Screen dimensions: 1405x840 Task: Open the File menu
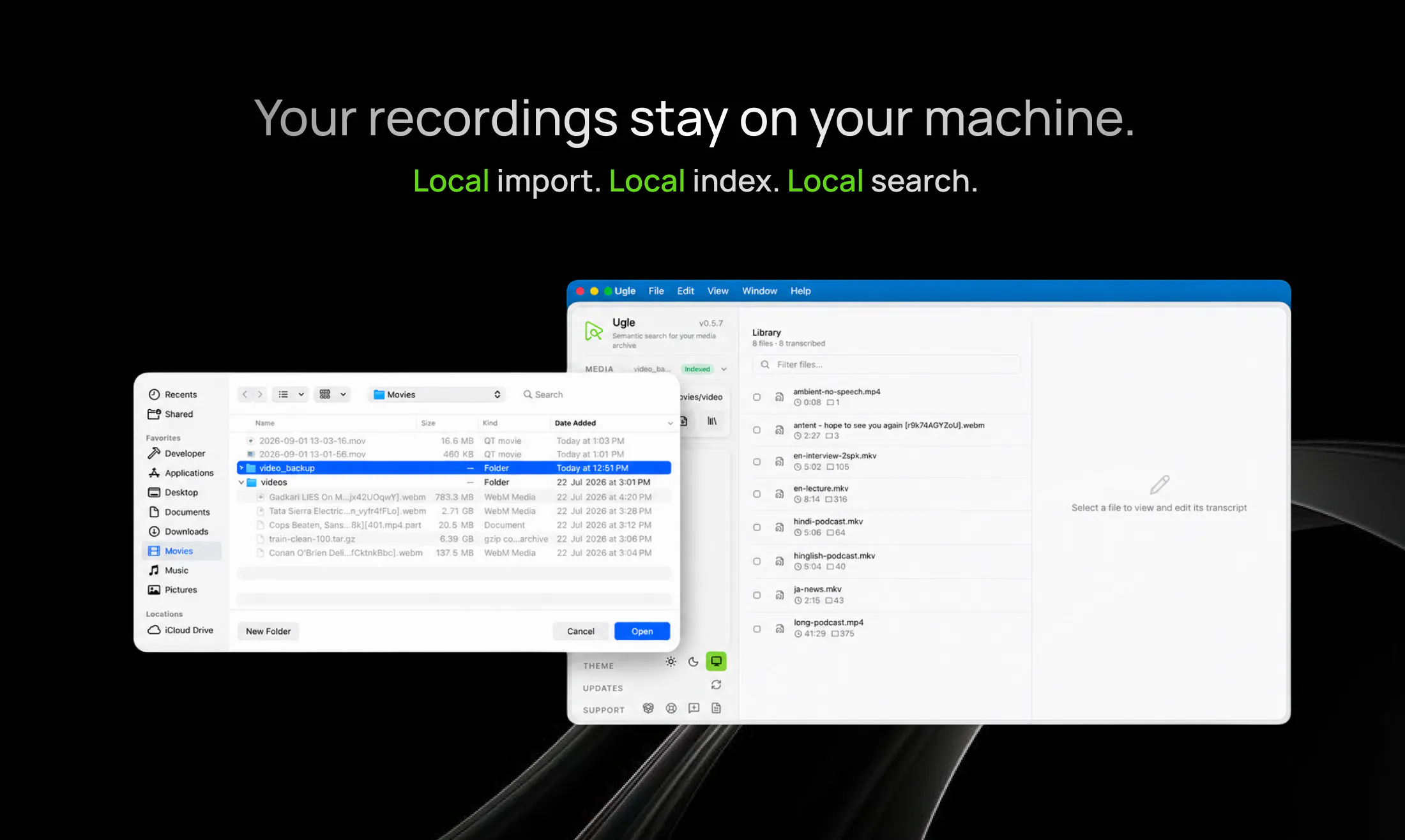pos(656,290)
